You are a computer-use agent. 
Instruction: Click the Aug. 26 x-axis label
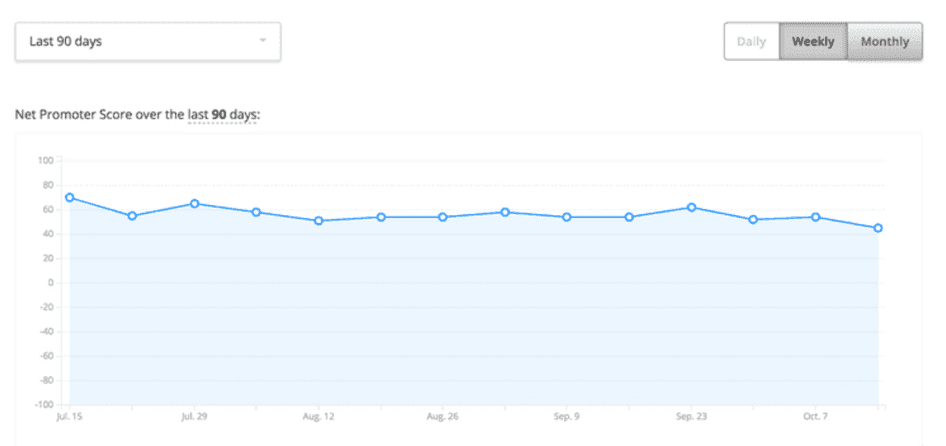click(x=441, y=415)
